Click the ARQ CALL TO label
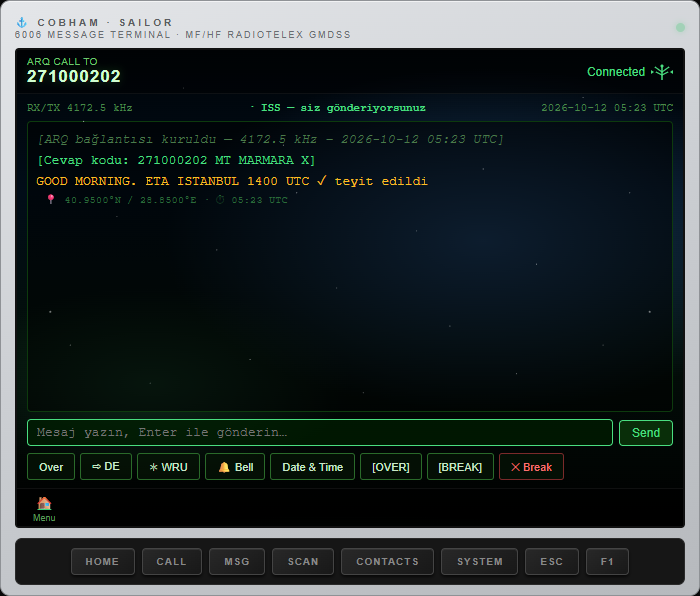The image size is (700, 596). click(62, 62)
